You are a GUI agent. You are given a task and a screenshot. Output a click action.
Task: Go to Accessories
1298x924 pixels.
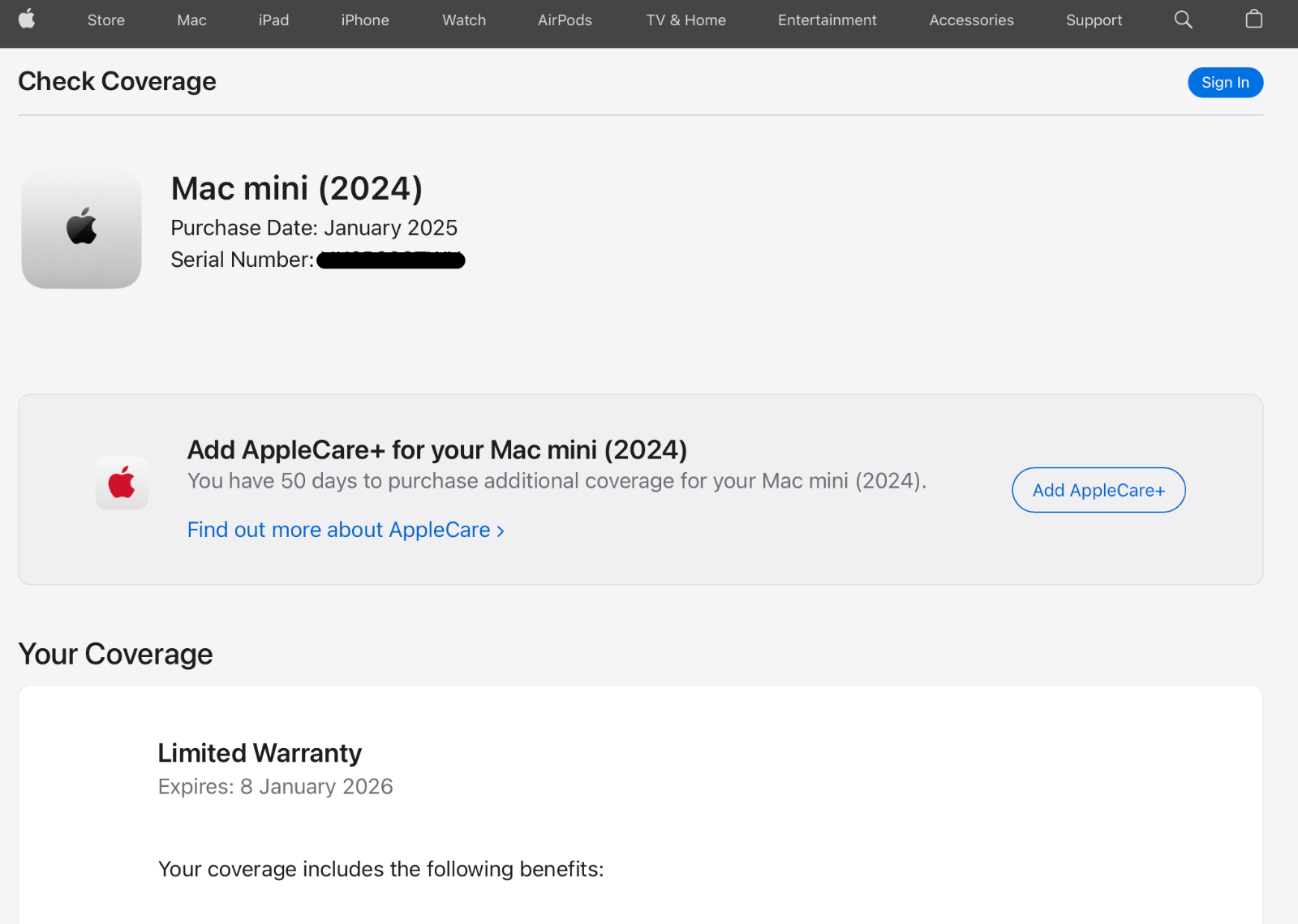point(971,20)
